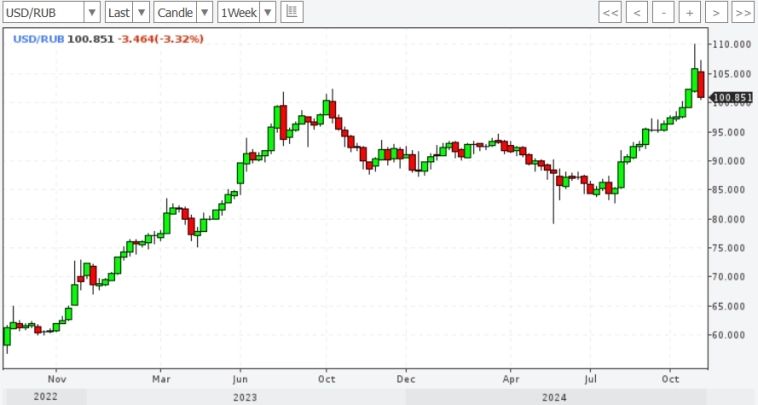Click the USD/RUB symbol input field

(44, 13)
